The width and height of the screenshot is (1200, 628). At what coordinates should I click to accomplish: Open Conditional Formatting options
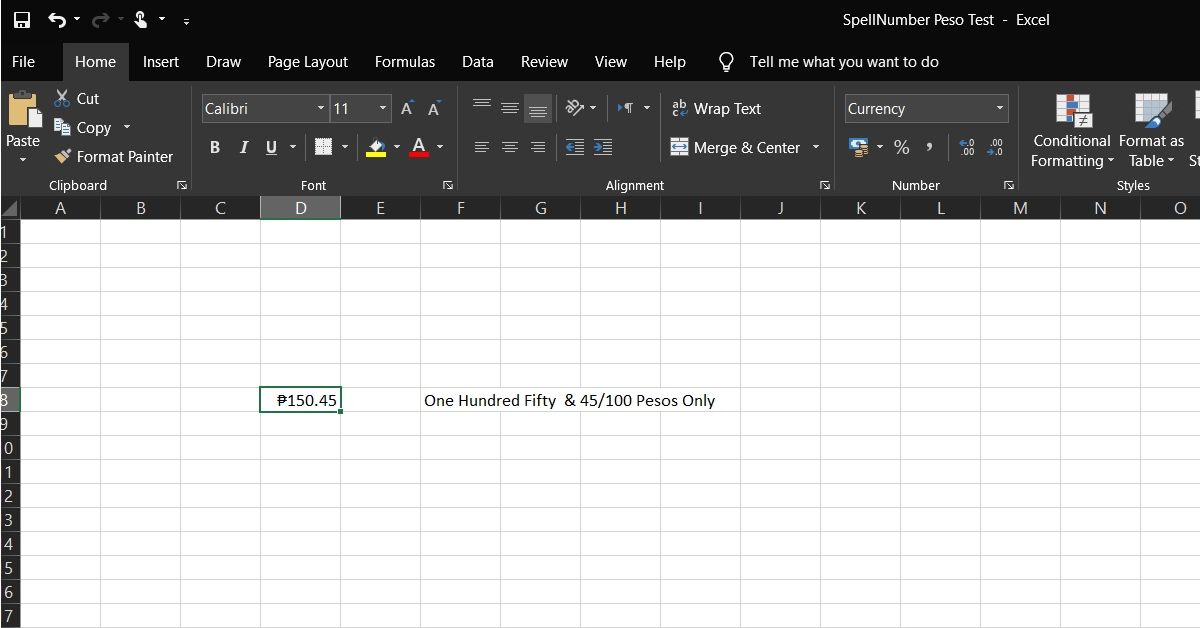coord(1071,130)
